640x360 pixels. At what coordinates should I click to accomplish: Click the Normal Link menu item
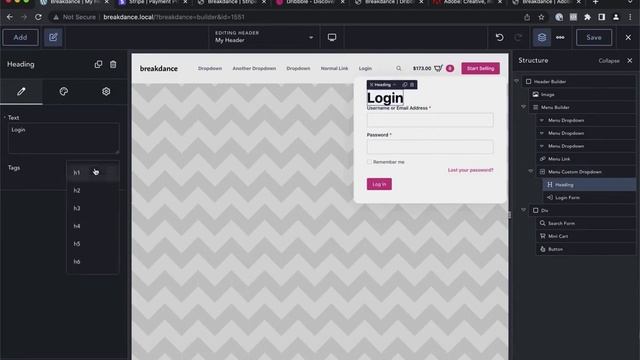[x=334, y=69]
